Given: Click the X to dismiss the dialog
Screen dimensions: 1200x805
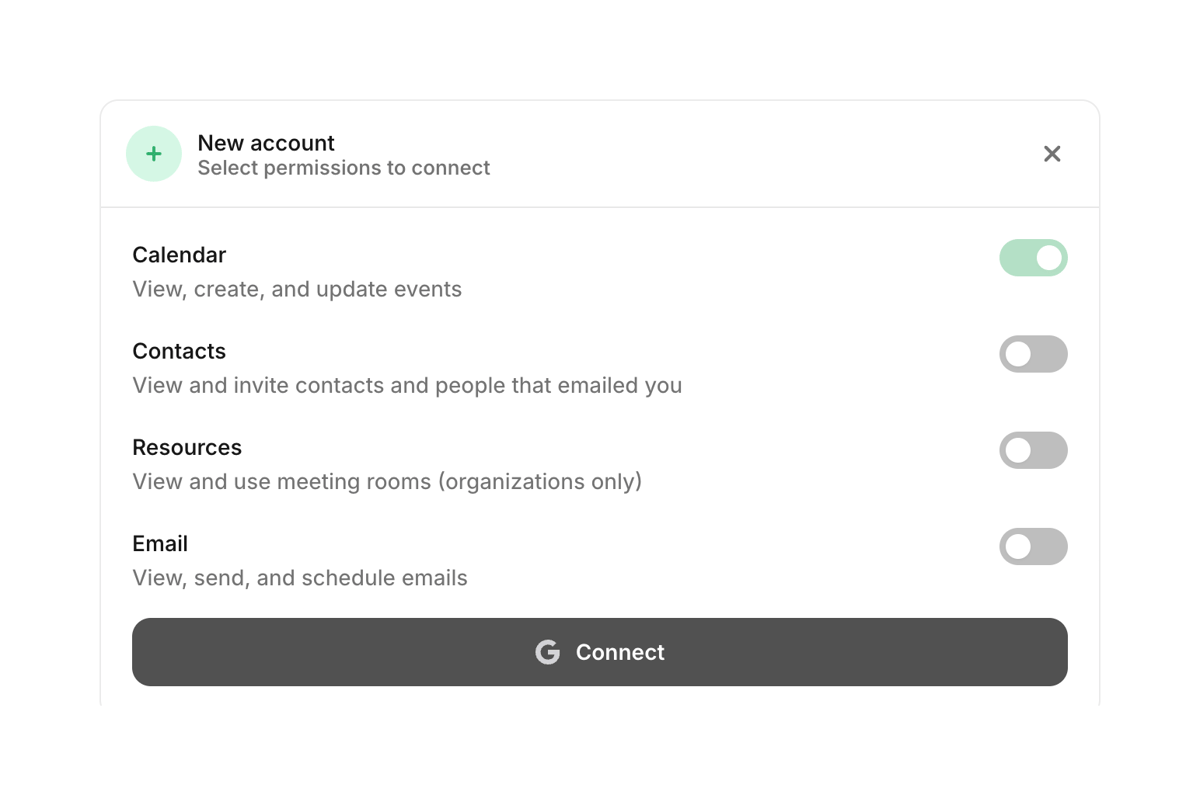Looking at the screenshot, I should click(1052, 153).
